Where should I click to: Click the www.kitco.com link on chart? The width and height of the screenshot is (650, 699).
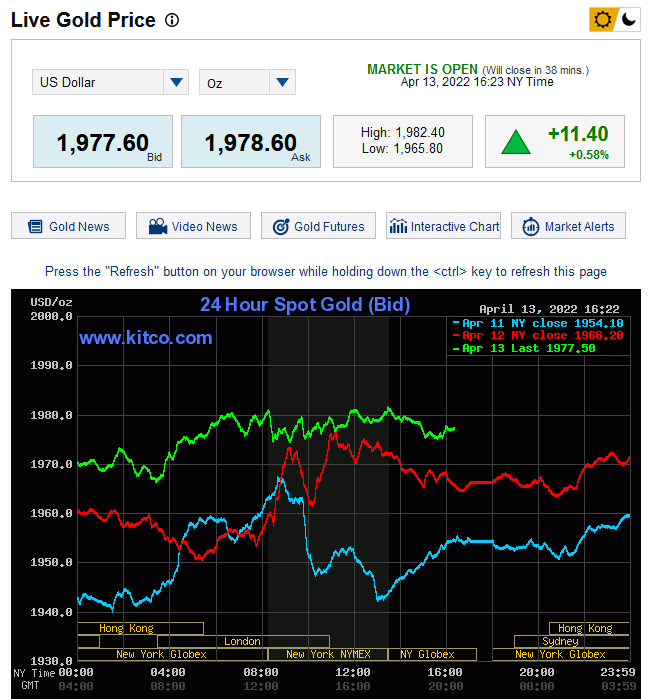point(146,338)
